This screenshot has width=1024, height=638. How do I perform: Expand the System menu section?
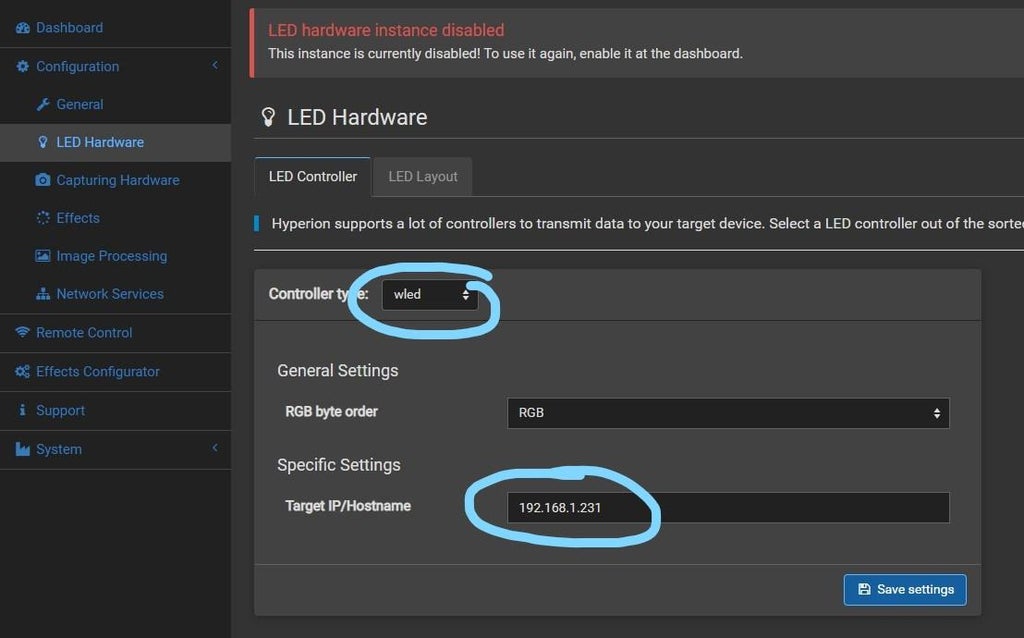214,449
